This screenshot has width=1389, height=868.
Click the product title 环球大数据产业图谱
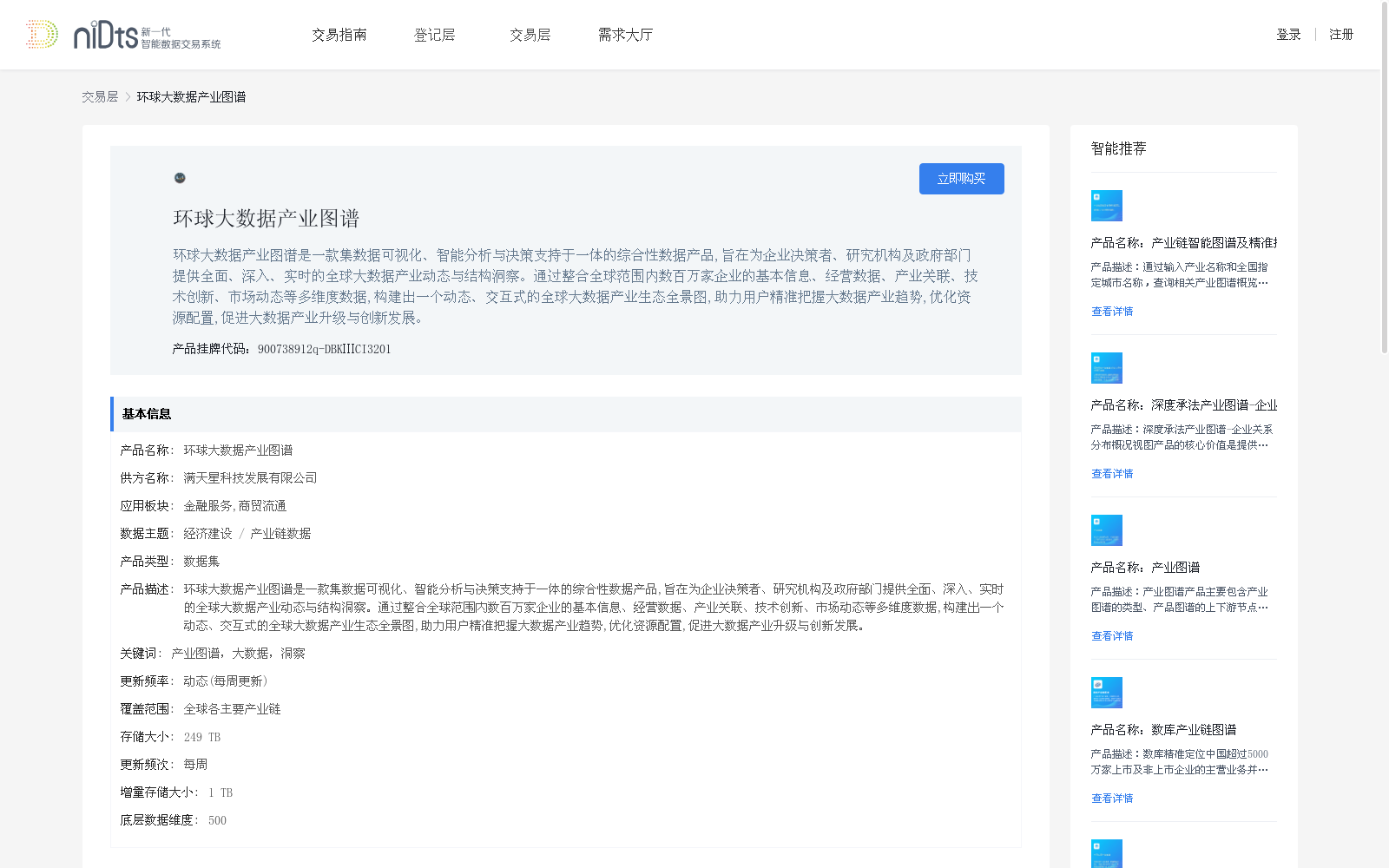(267, 219)
